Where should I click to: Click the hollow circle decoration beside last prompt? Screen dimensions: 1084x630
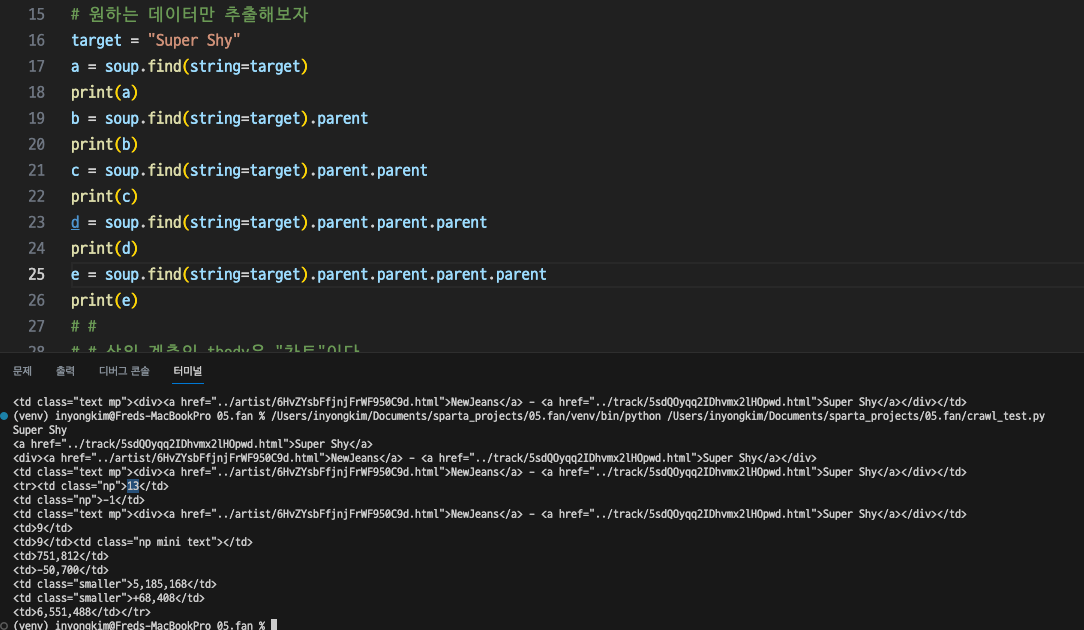click(x=4, y=625)
